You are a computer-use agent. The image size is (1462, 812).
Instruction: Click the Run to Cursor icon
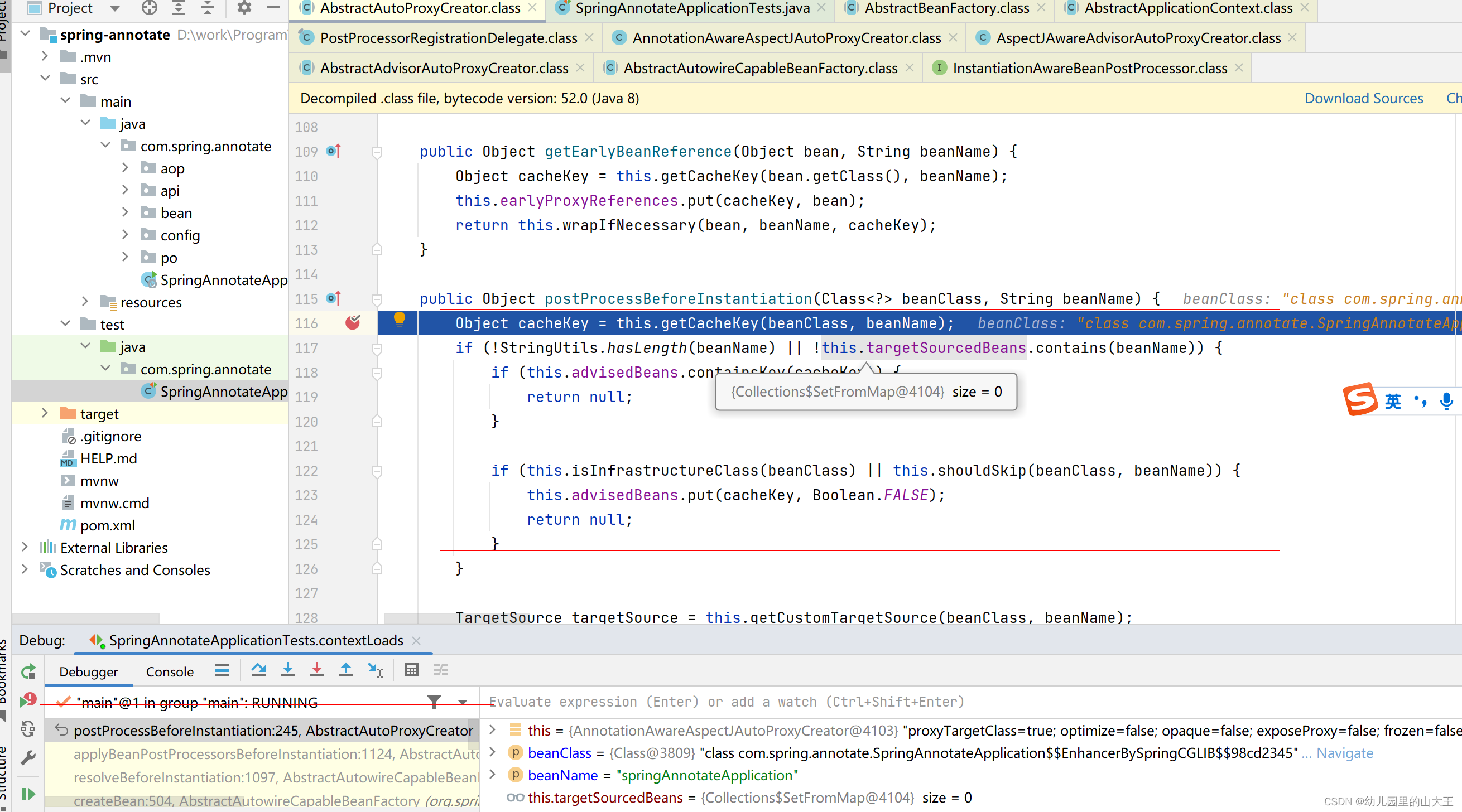point(374,670)
